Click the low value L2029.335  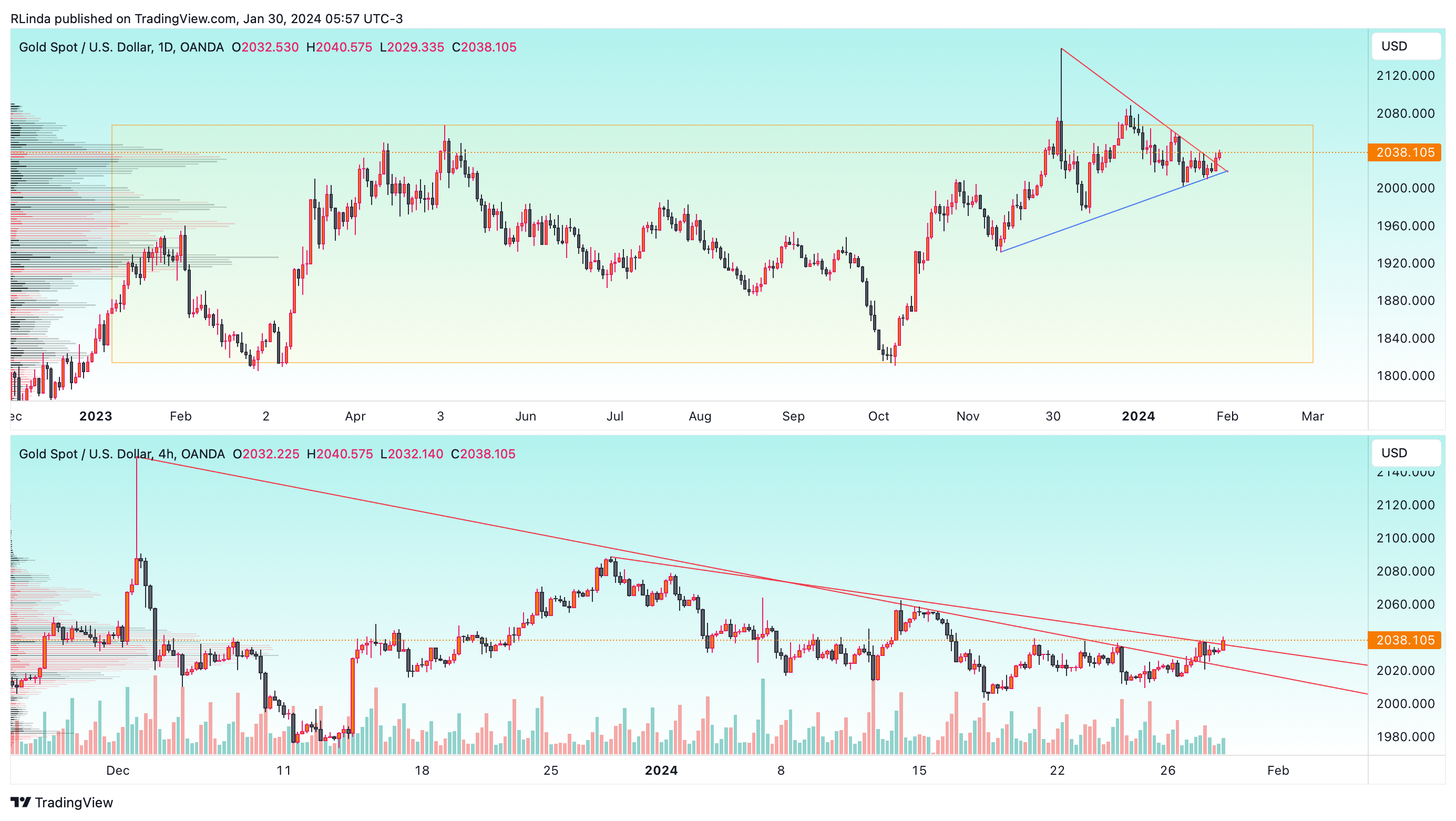click(x=412, y=47)
